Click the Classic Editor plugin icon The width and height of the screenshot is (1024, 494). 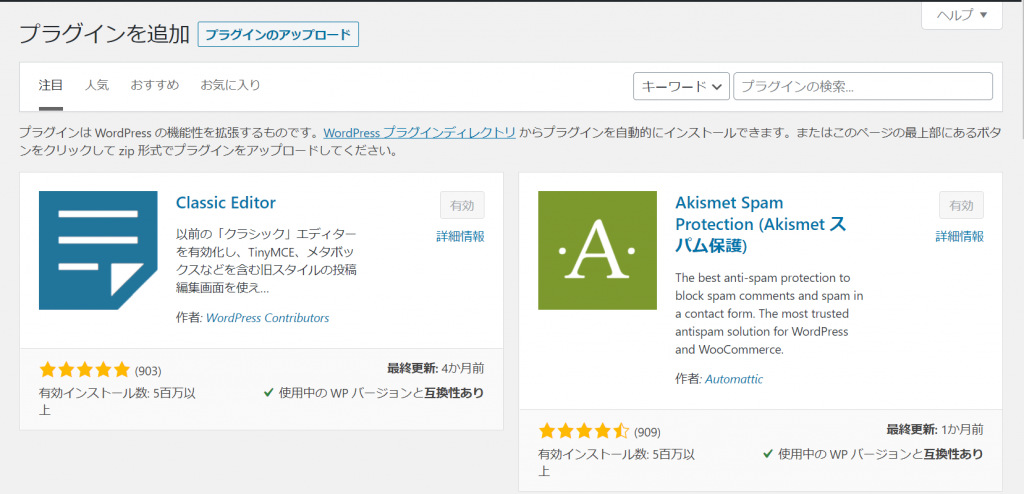tap(98, 250)
